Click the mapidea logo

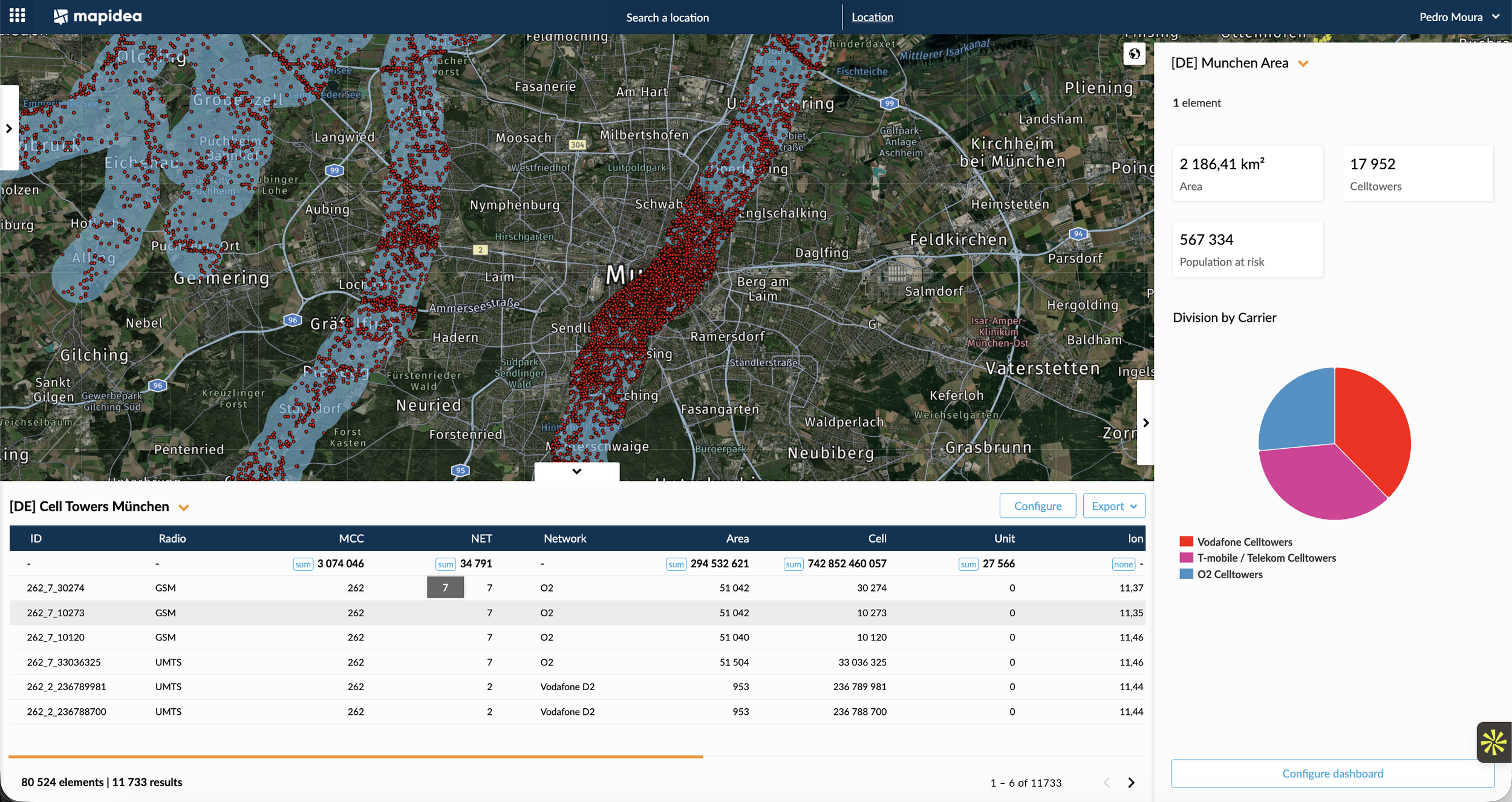pos(97,16)
